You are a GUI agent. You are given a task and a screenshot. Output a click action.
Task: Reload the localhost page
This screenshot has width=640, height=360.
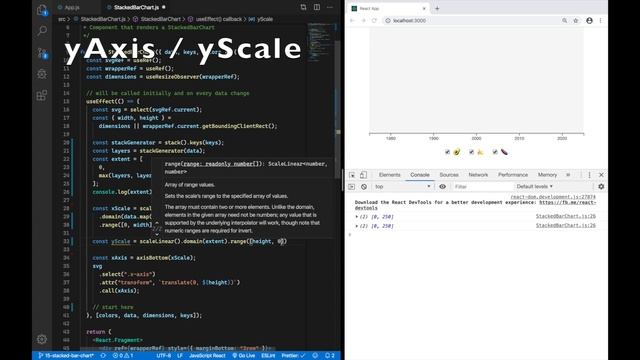[x=374, y=20]
